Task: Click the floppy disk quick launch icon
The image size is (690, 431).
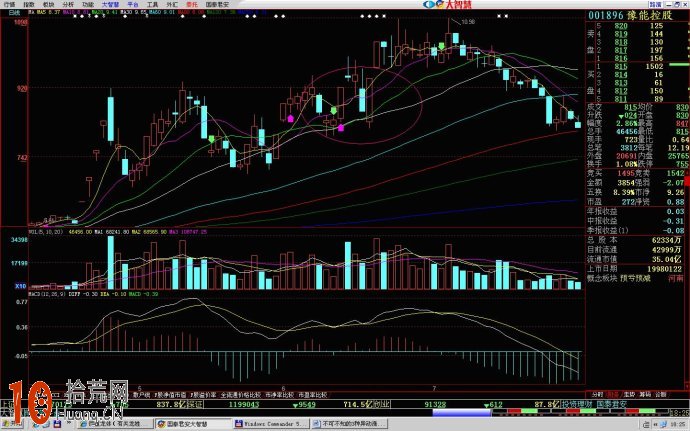Action: tap(57, 424)
